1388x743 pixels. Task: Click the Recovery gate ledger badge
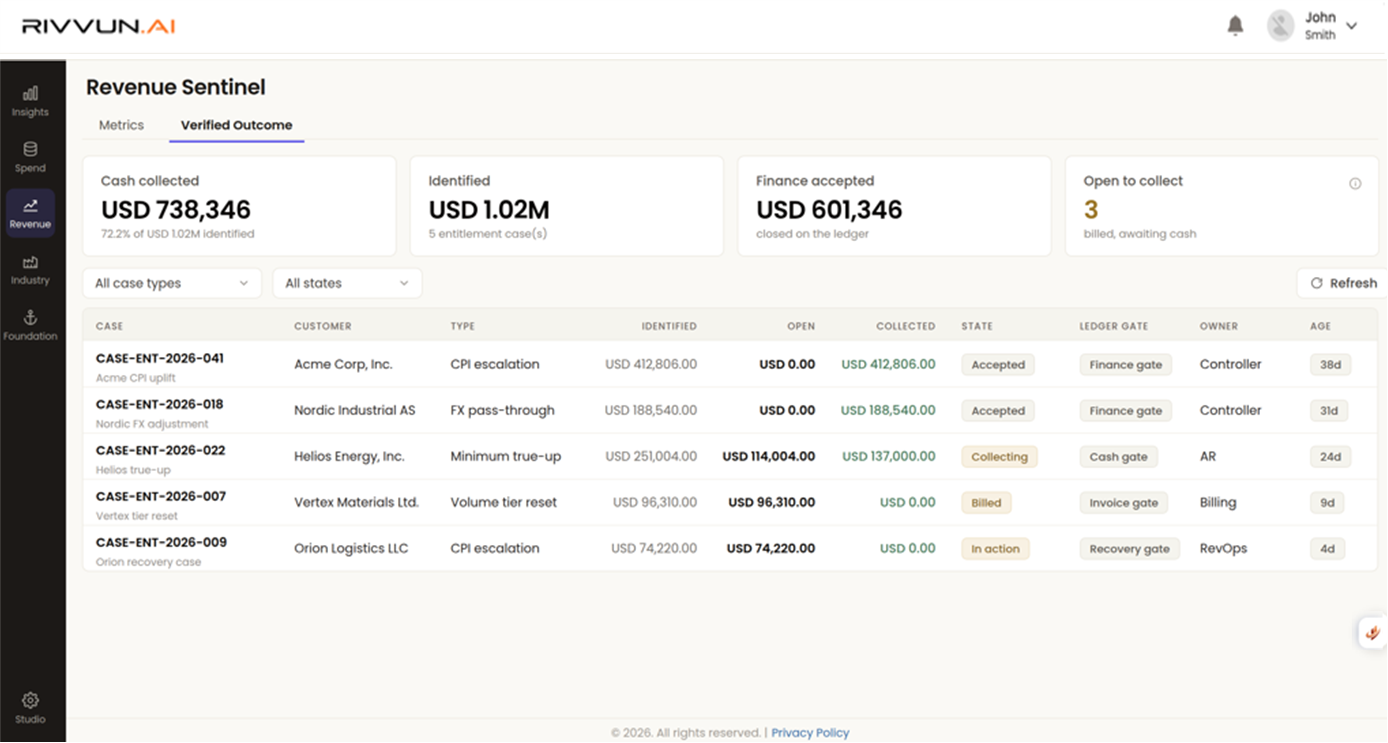point(1129,549)
